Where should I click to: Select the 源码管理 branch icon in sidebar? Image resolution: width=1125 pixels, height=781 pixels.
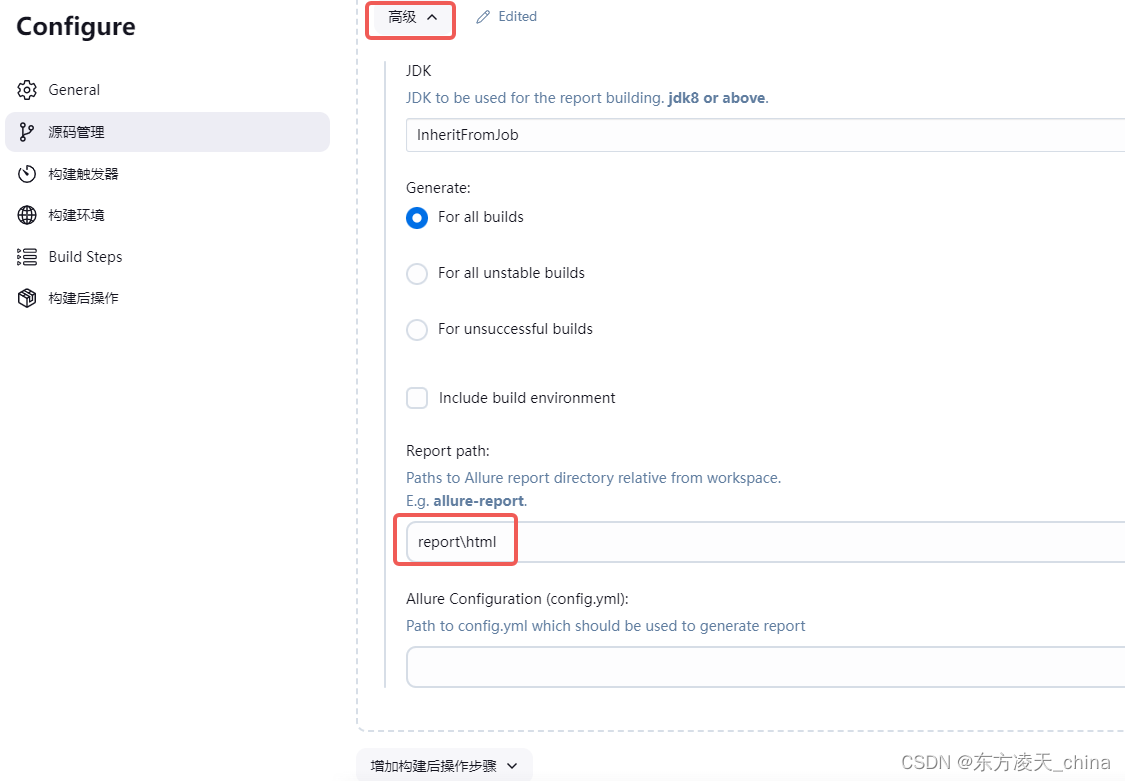(26, 131)
